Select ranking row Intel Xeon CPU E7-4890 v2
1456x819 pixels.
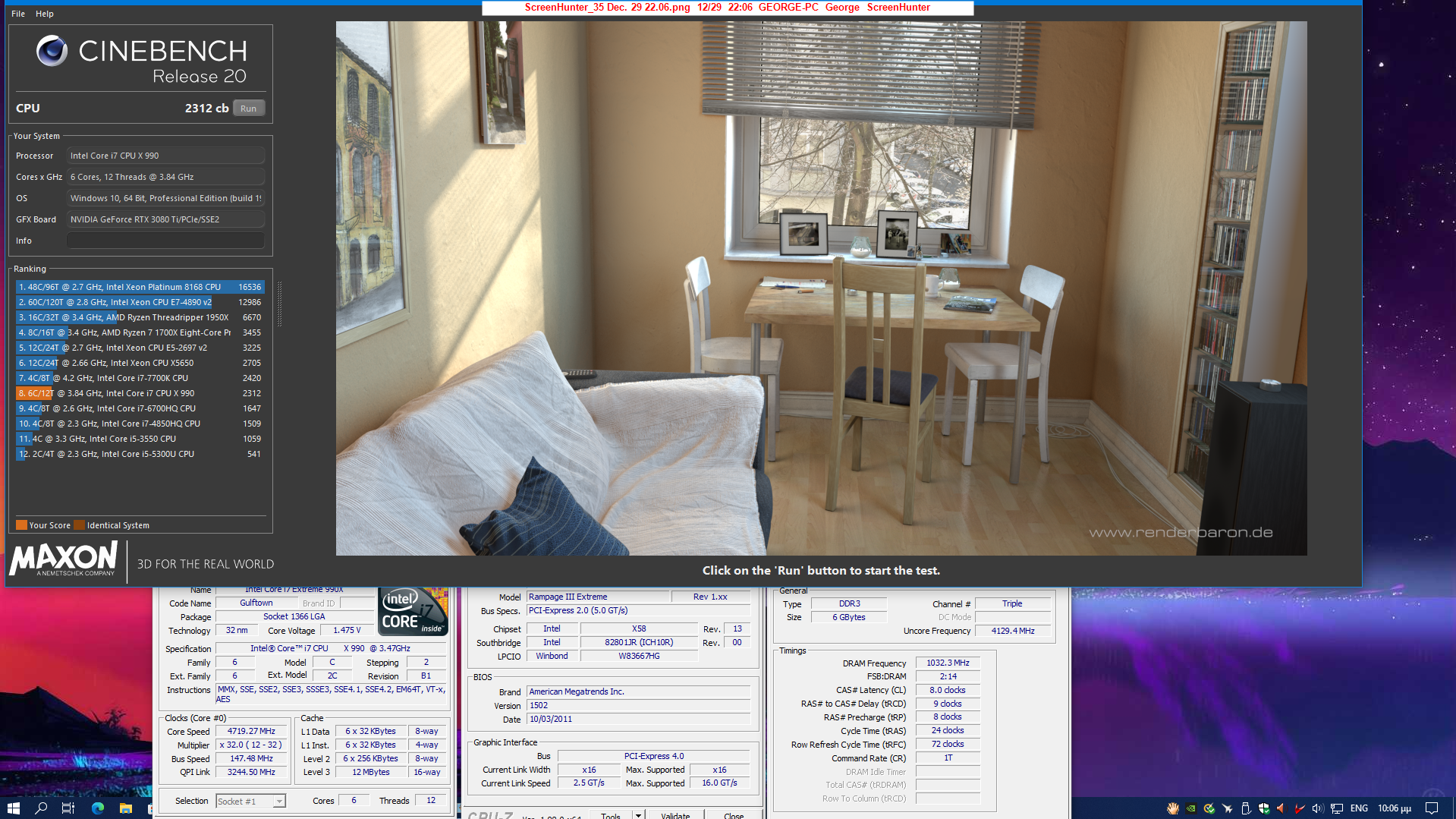140,302
